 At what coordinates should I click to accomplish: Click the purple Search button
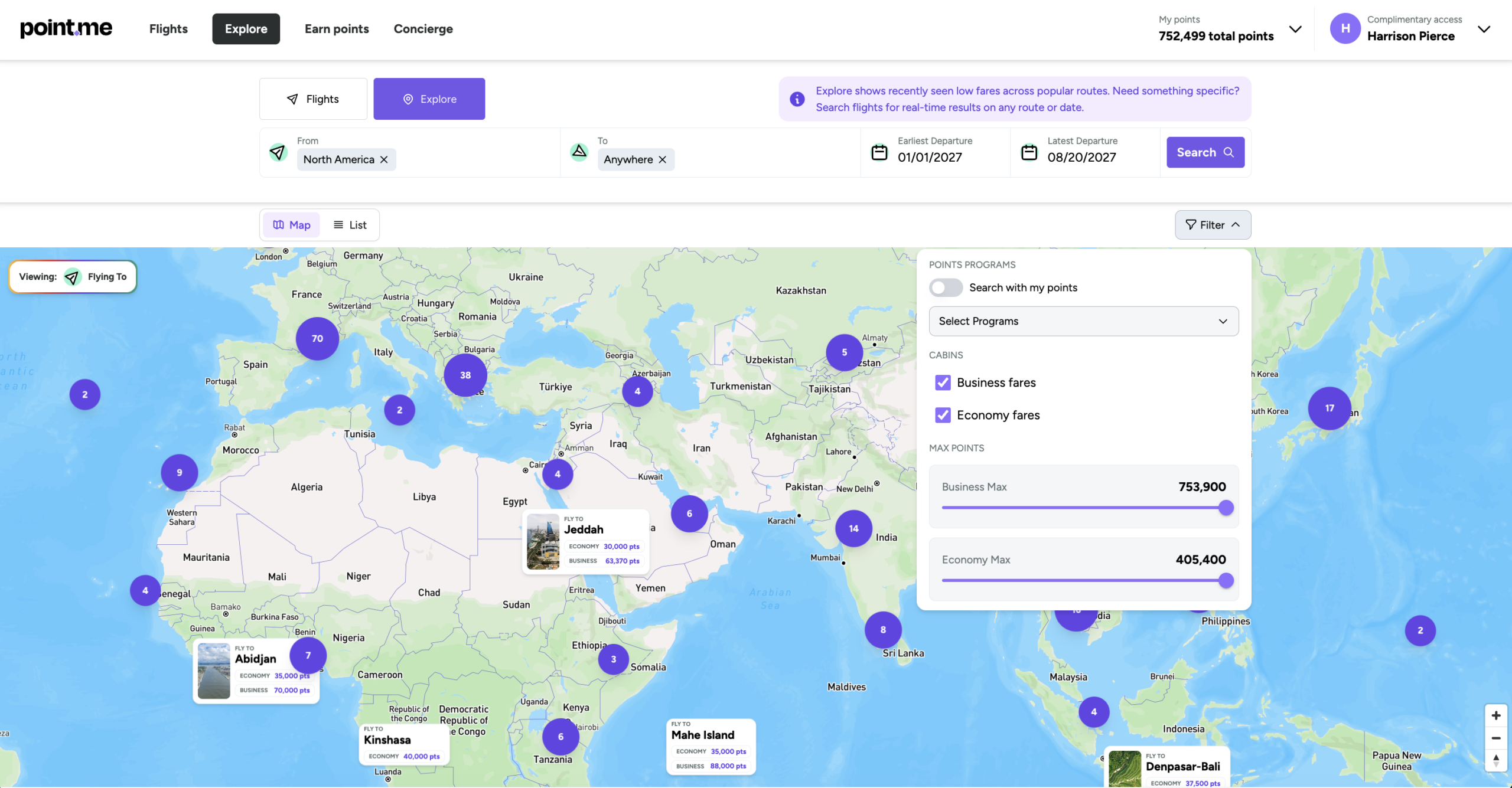coord(1205,152)
